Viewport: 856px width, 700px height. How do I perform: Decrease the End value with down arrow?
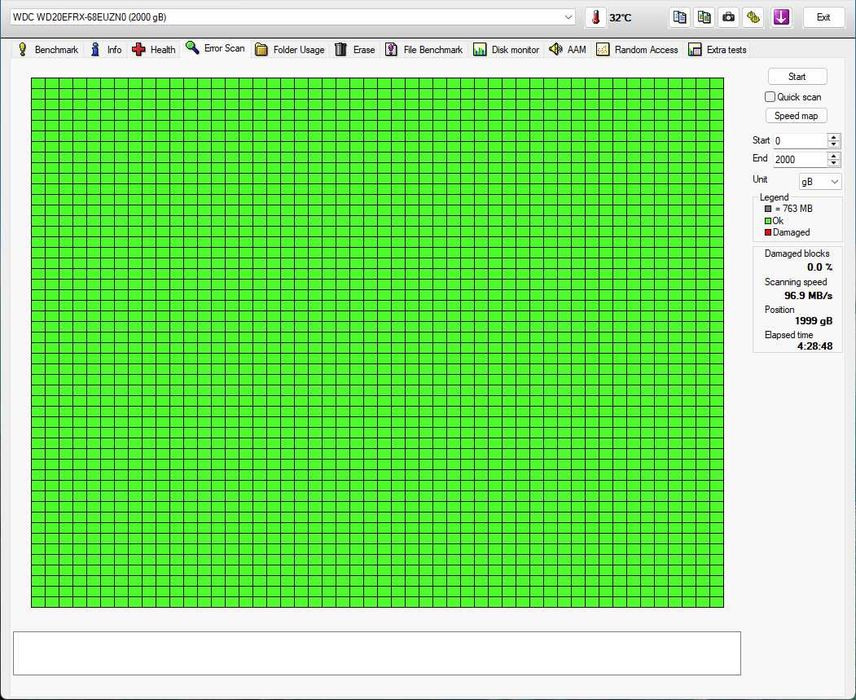833,163
